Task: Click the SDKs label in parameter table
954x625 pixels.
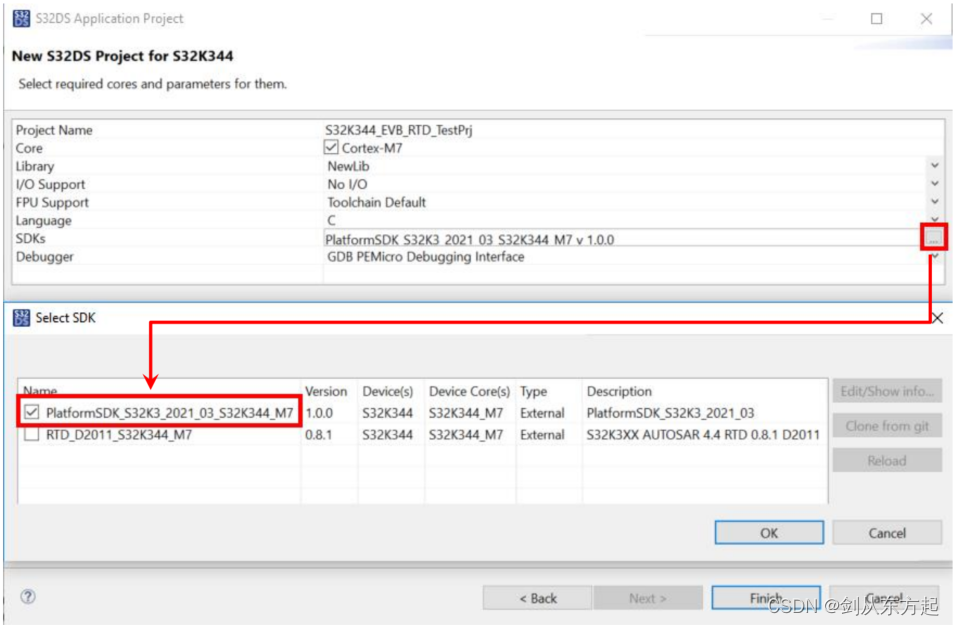Action: tap(30, 239)
